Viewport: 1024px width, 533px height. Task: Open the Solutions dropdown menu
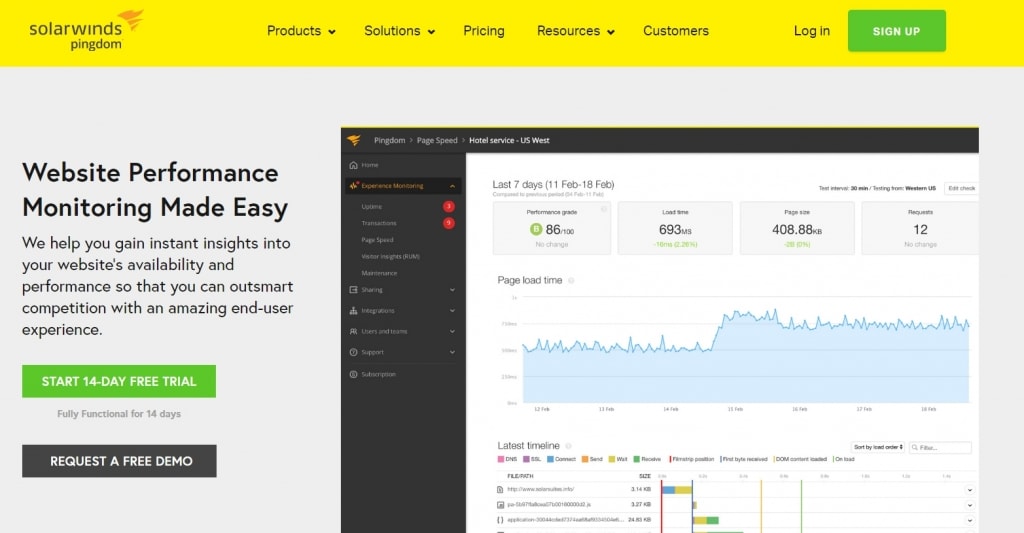click(399, 31)
